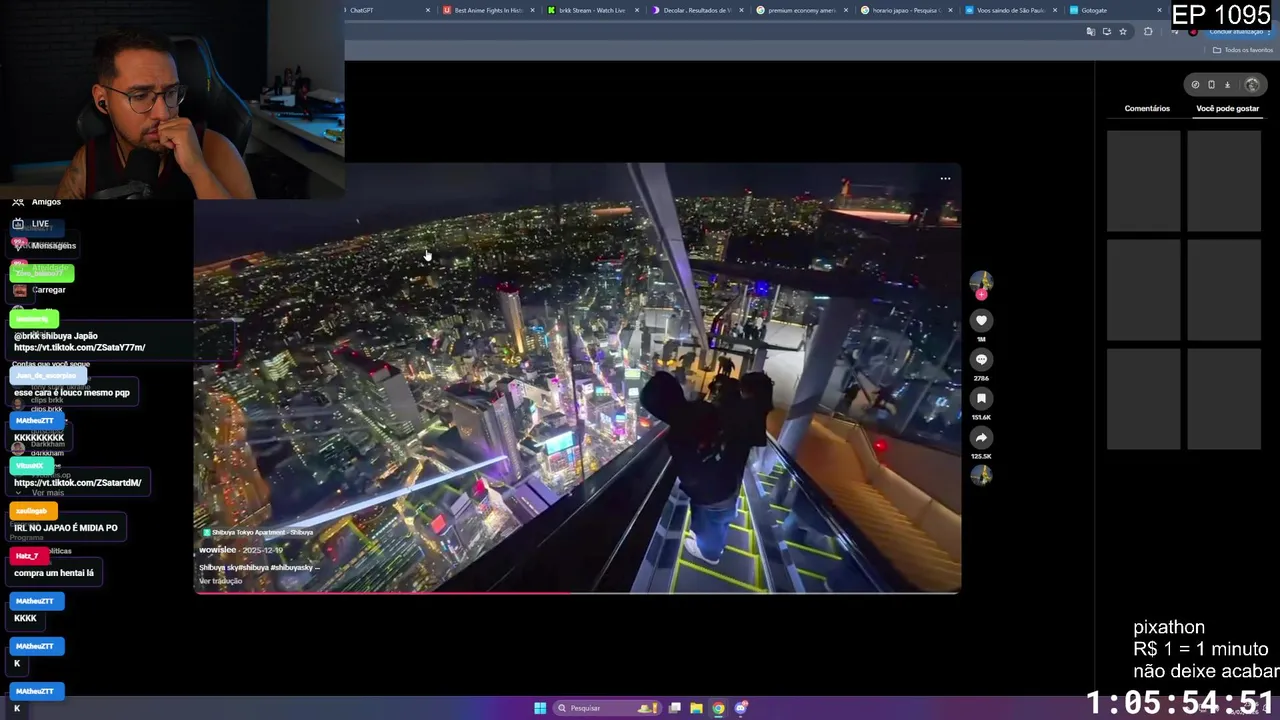The width and height of the screenshot is (1280, 720).
Task: Switch to premium economy american tab
Action: [x=801, y=10]
